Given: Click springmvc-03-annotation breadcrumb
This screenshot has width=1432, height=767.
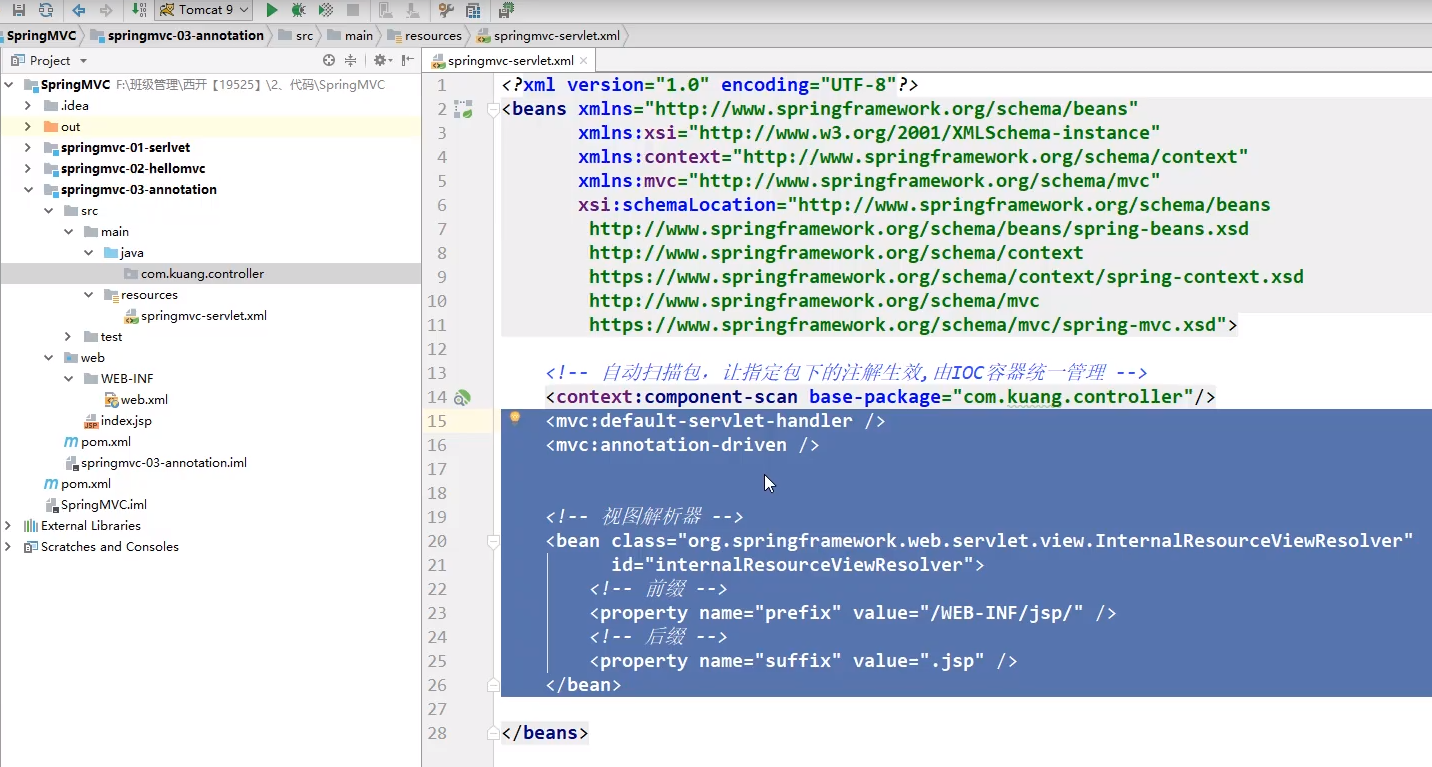Looking at the screenshot, I should pyautogui.click(x=177, y=35).
